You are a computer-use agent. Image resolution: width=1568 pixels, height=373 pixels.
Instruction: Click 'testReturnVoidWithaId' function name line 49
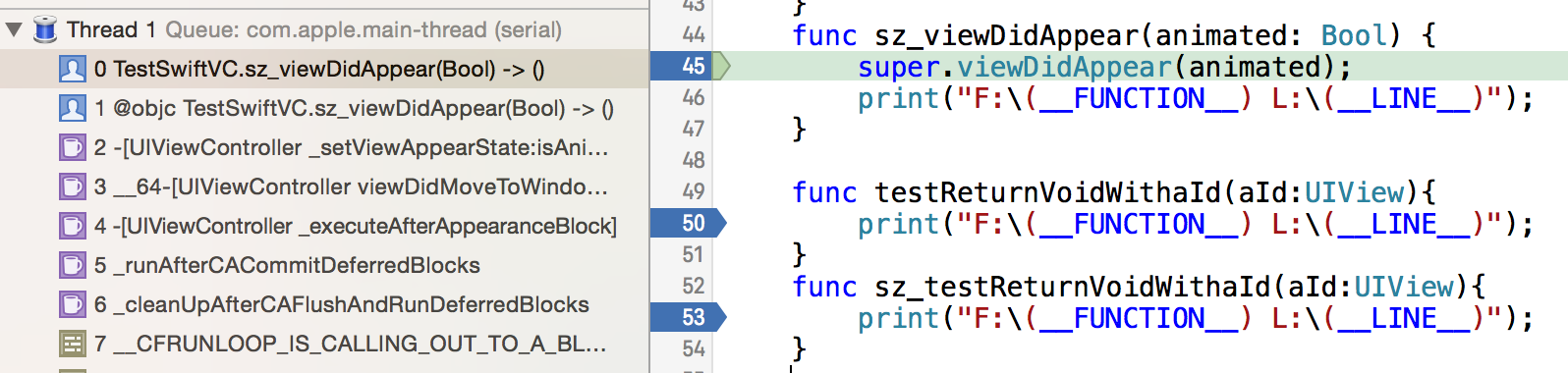coord(1047,192)
